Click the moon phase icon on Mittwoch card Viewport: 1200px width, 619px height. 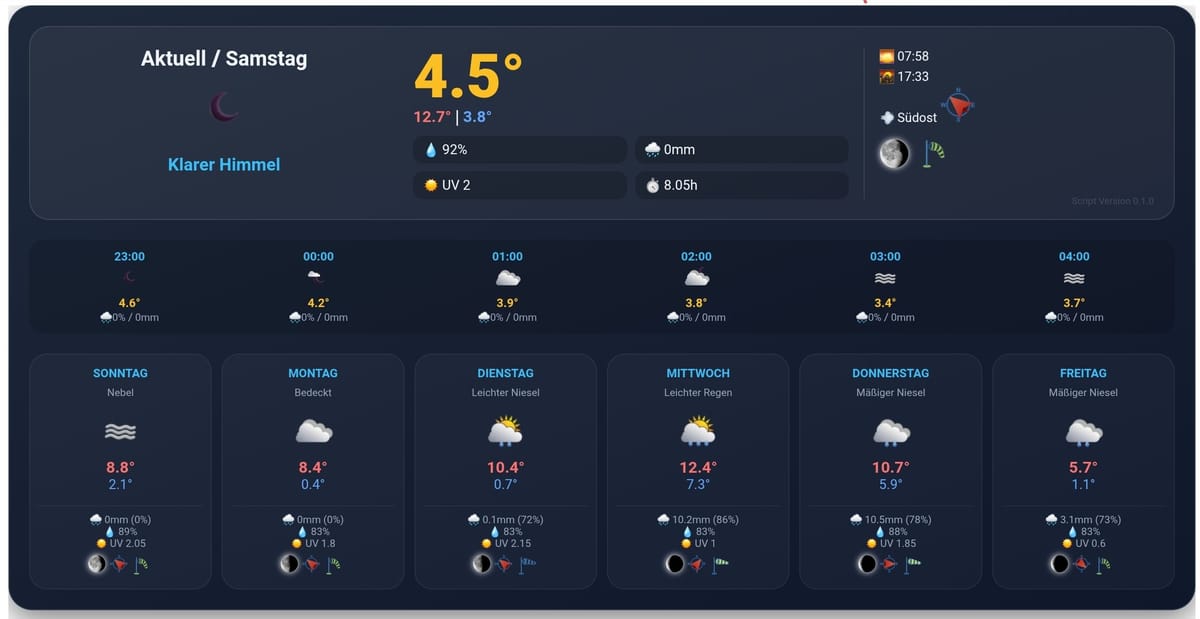675,564
